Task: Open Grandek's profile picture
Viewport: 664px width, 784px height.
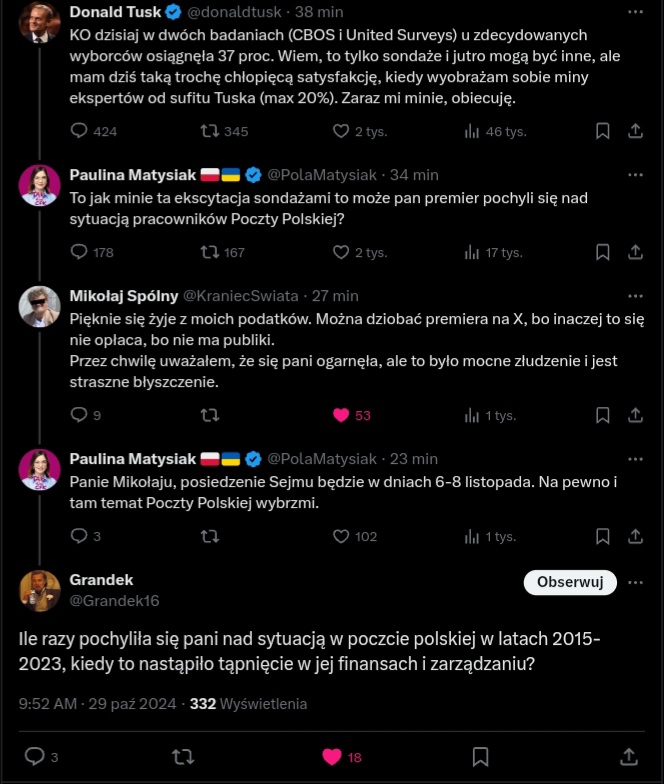Action: [40, 590]
